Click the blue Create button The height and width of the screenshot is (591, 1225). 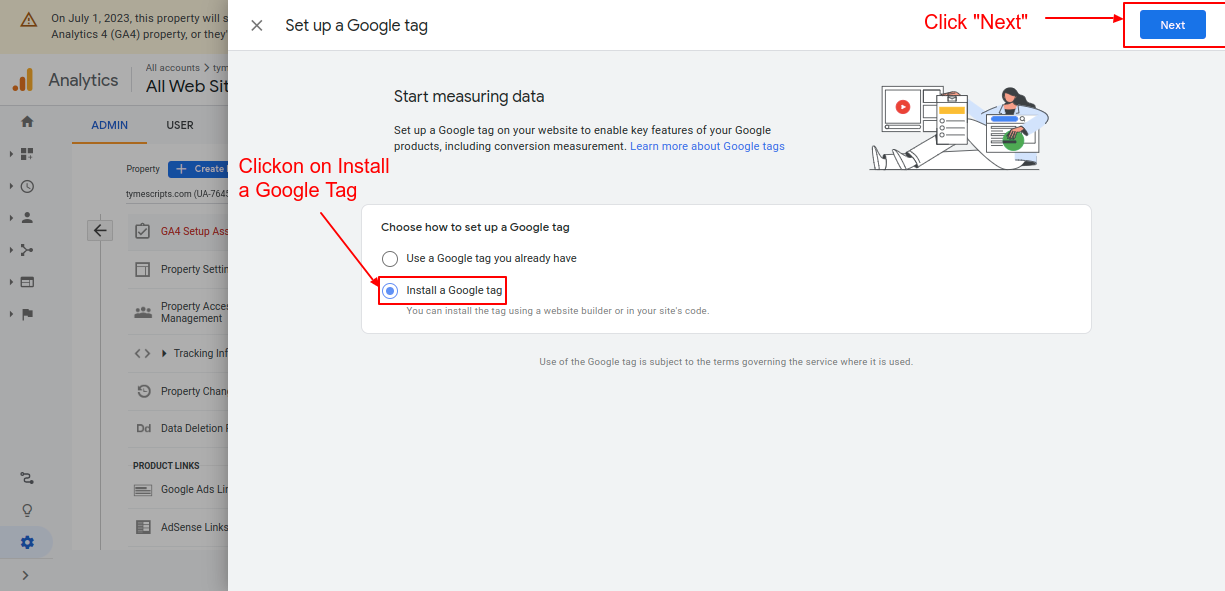(198, 168)
